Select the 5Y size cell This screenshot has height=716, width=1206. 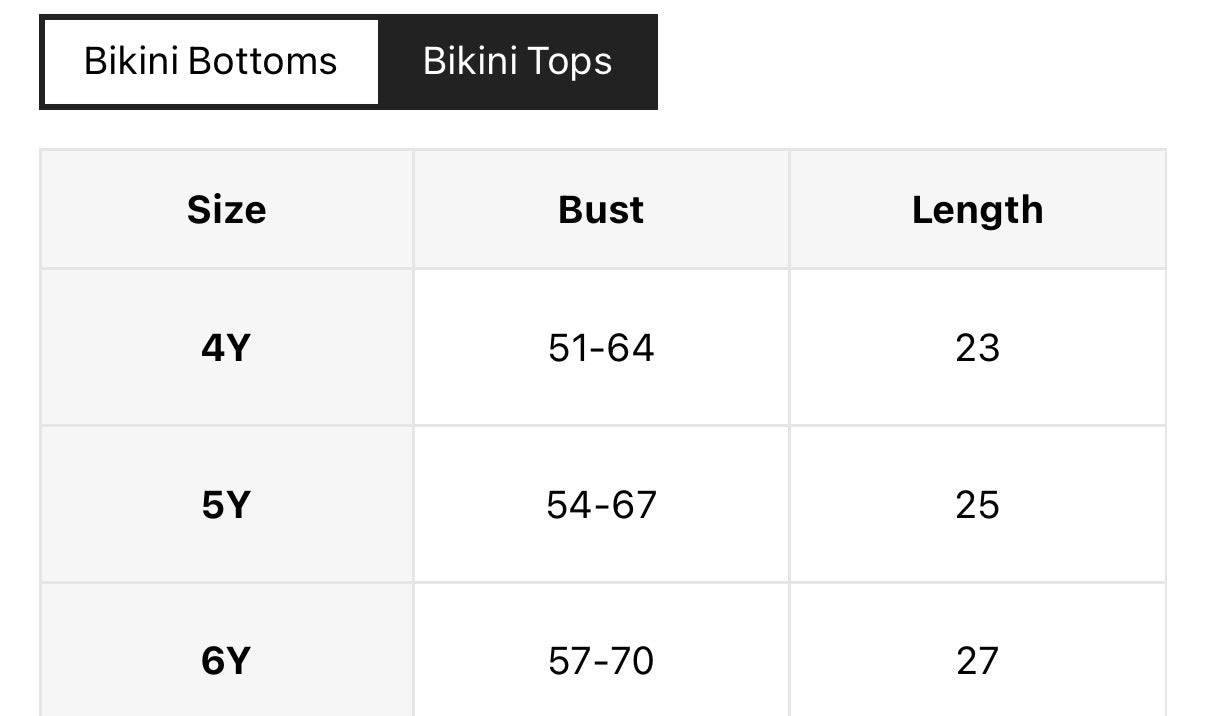click(226, 505)
